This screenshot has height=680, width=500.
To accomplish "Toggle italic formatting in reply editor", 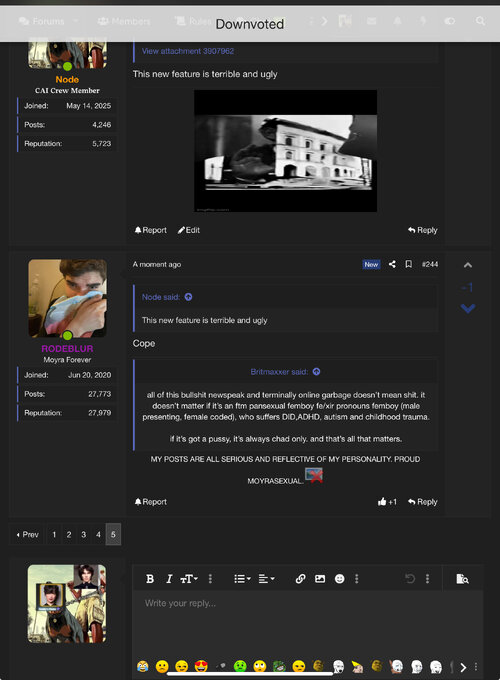I will (x=169, y=579).
